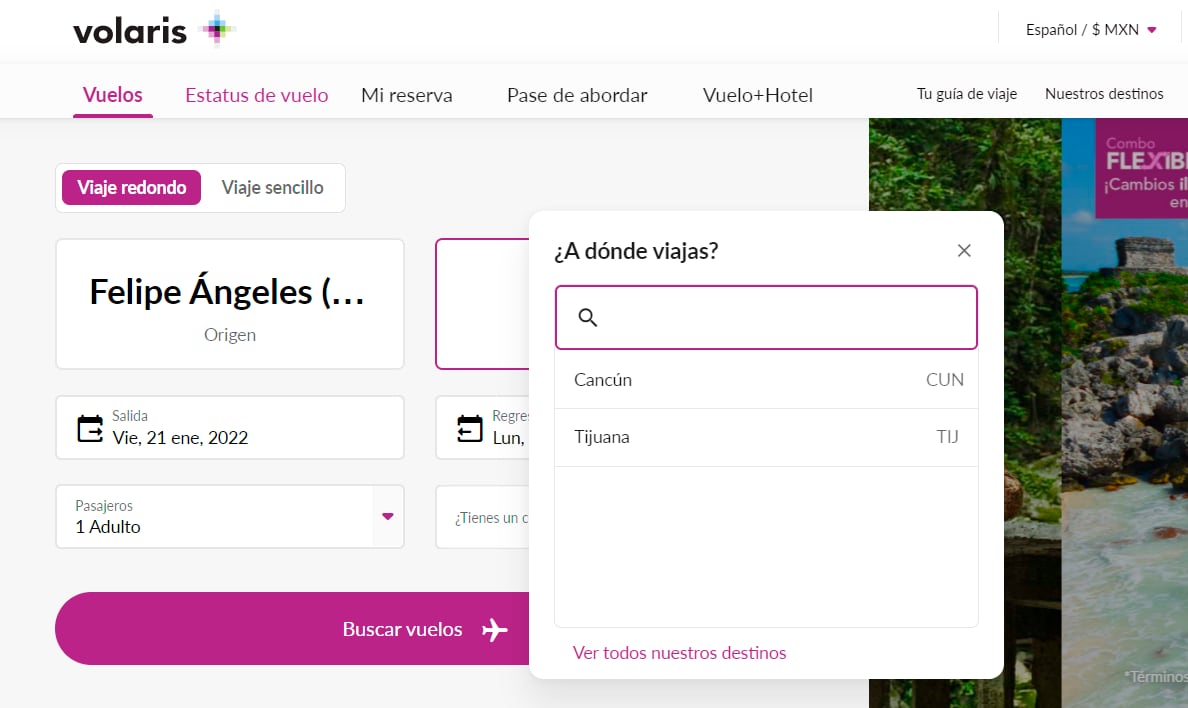Open Ver todos nuestros destinos link
1188x708 pixels.
679,653
